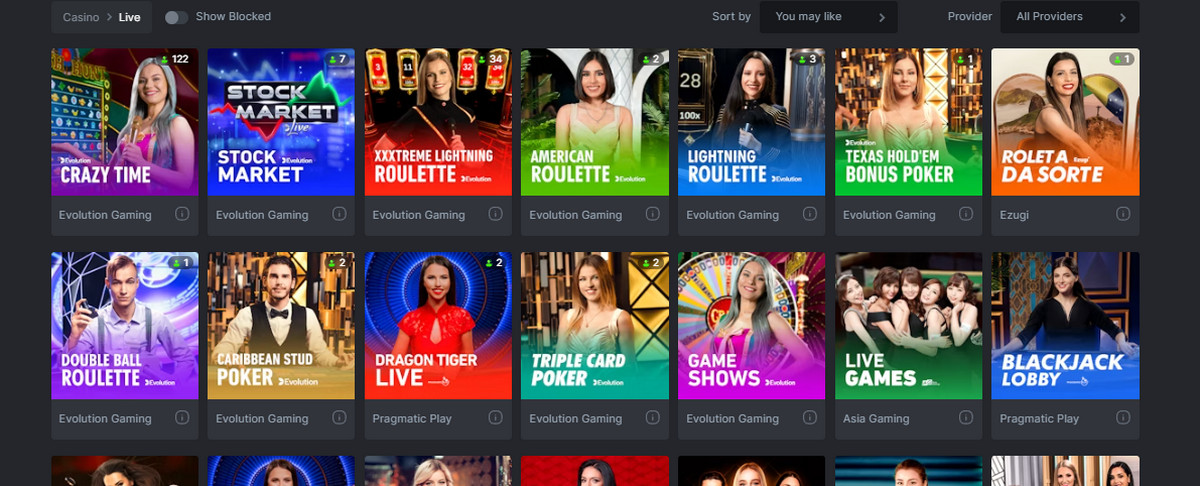Image resolution: width=1200 pixels, height=486 pixels.
Task: Launch Lightning Roulette game
Action: click(752, 122)
